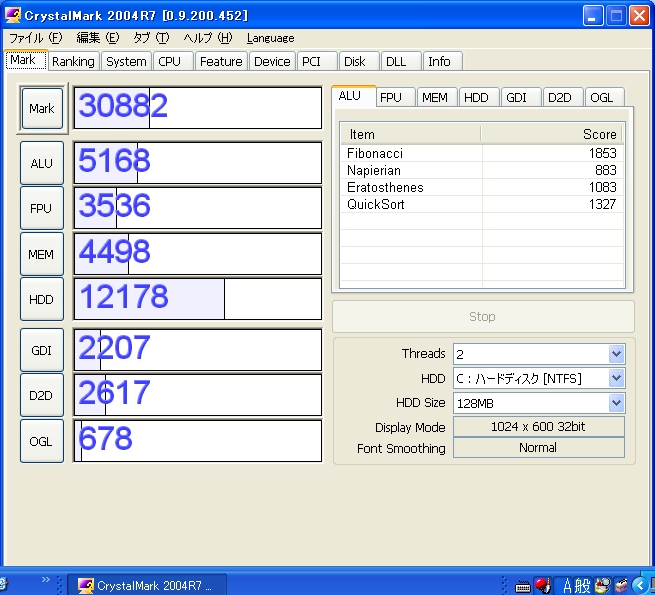Screen dimensions: 655x595
Task: Select the FPU results sub-tab
Action: pos(395,97)
